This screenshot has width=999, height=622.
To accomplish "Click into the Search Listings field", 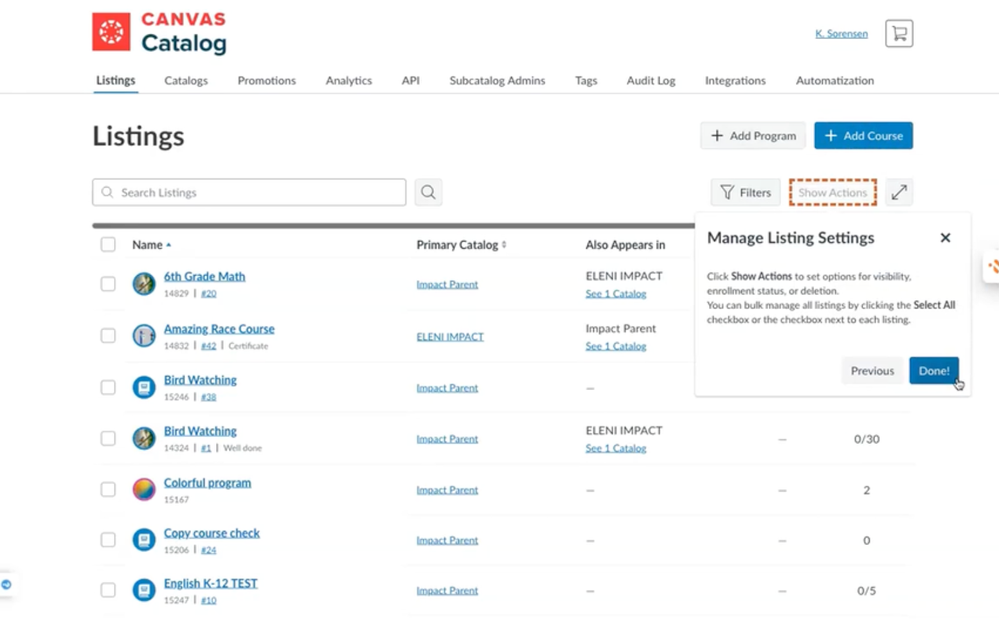I will [250, 192].
